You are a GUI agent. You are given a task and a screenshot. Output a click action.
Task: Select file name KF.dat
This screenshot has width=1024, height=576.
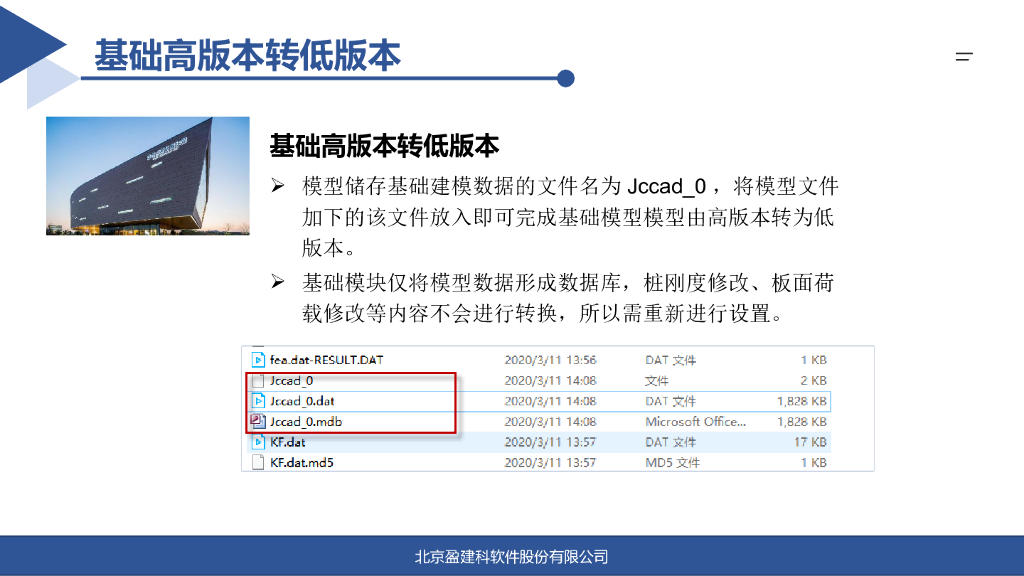pyautogui.click(x=287, y=442)
